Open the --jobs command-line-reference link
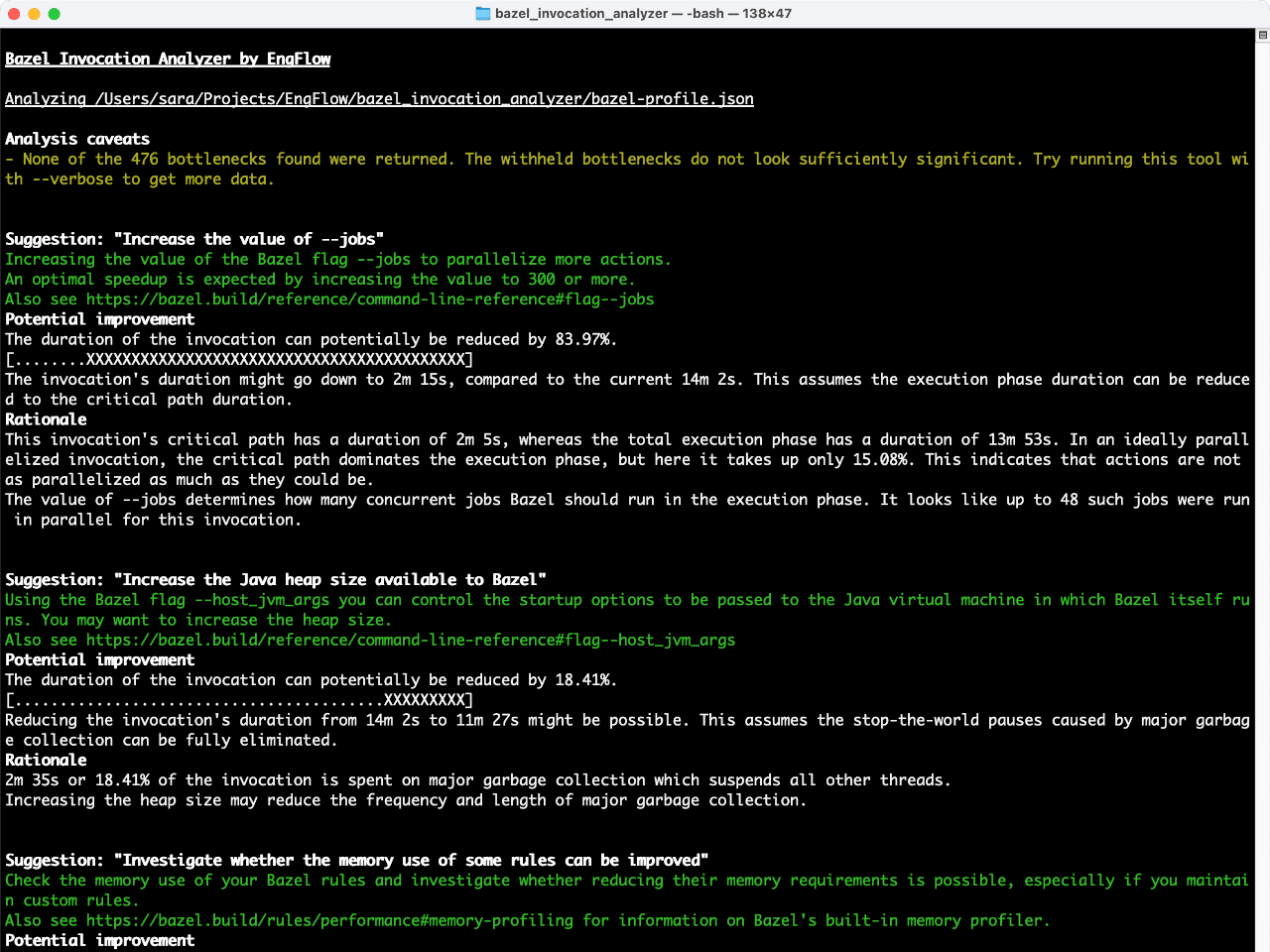The width and height of the screenshot is (1270, 952). [371, 299]
